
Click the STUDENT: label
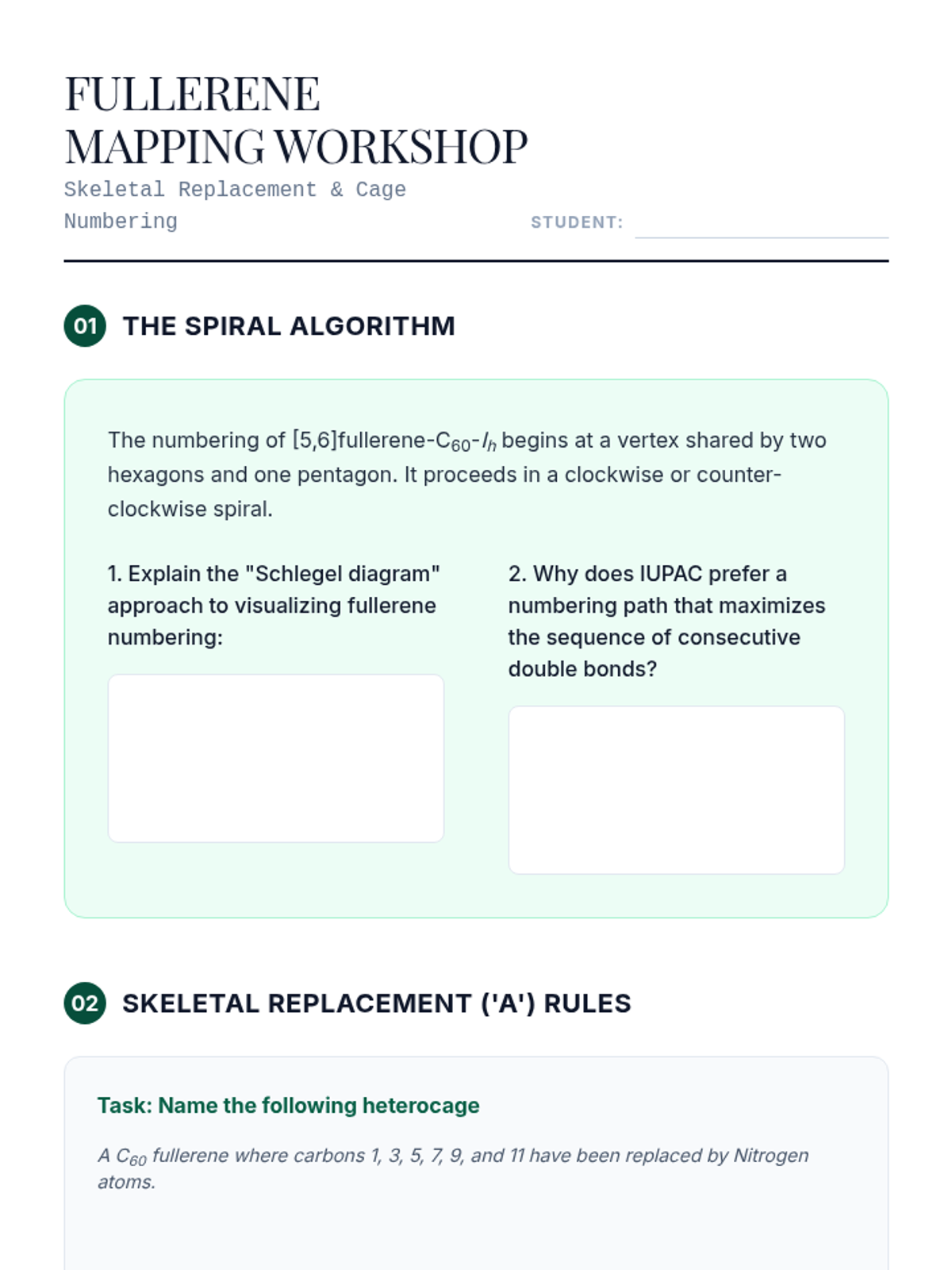(577, 222)
